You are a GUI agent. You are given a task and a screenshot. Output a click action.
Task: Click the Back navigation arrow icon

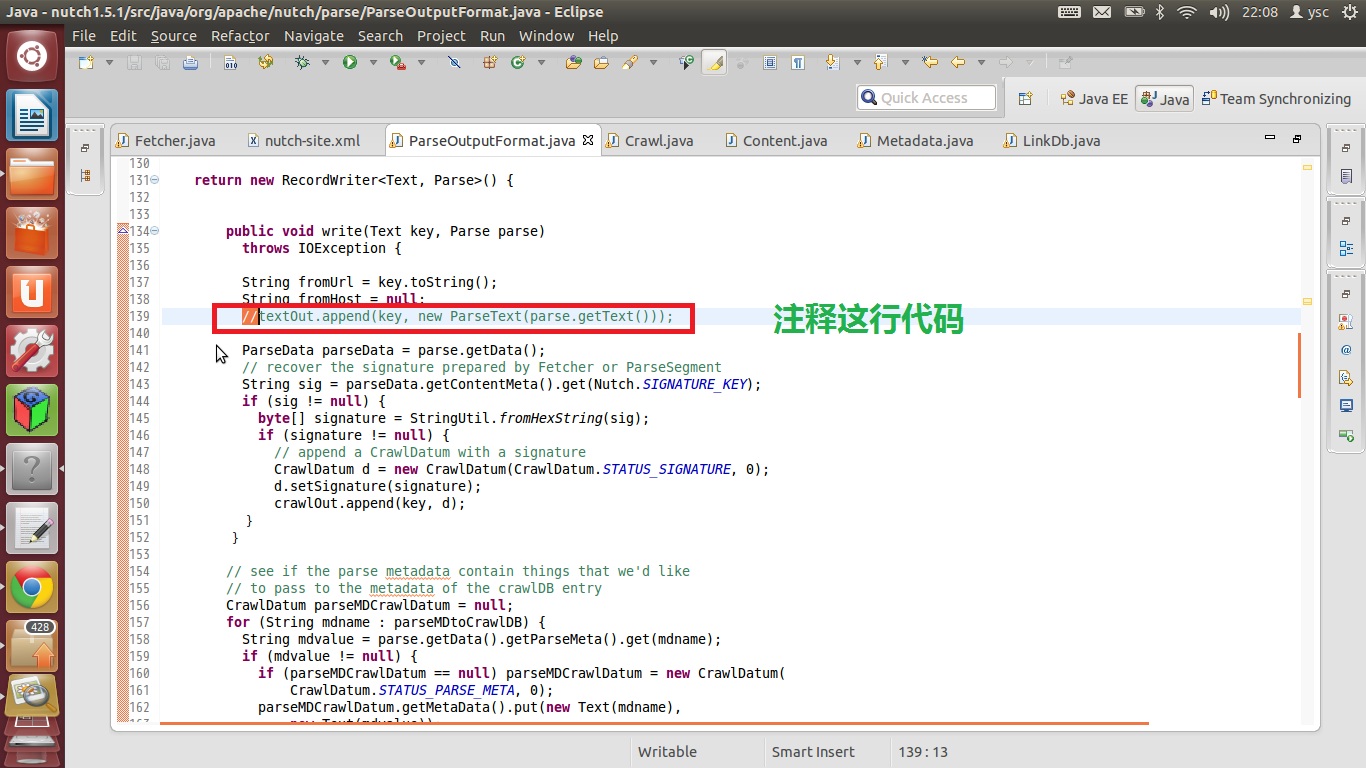tap(958, 62)
